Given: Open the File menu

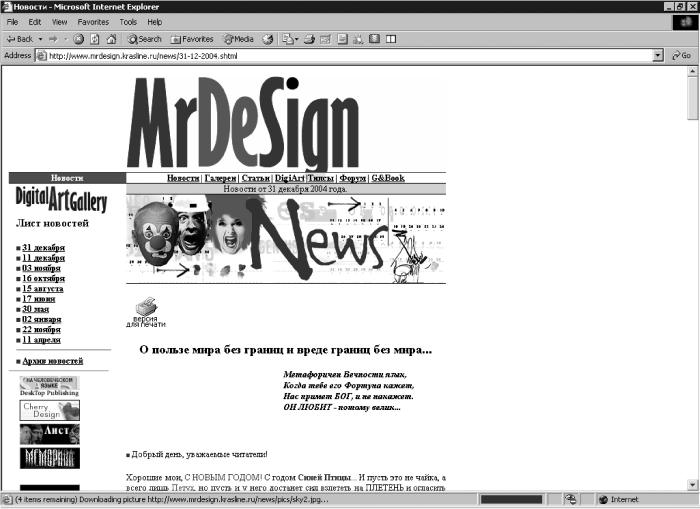Looking at the screenshot, I should (12, 22).
